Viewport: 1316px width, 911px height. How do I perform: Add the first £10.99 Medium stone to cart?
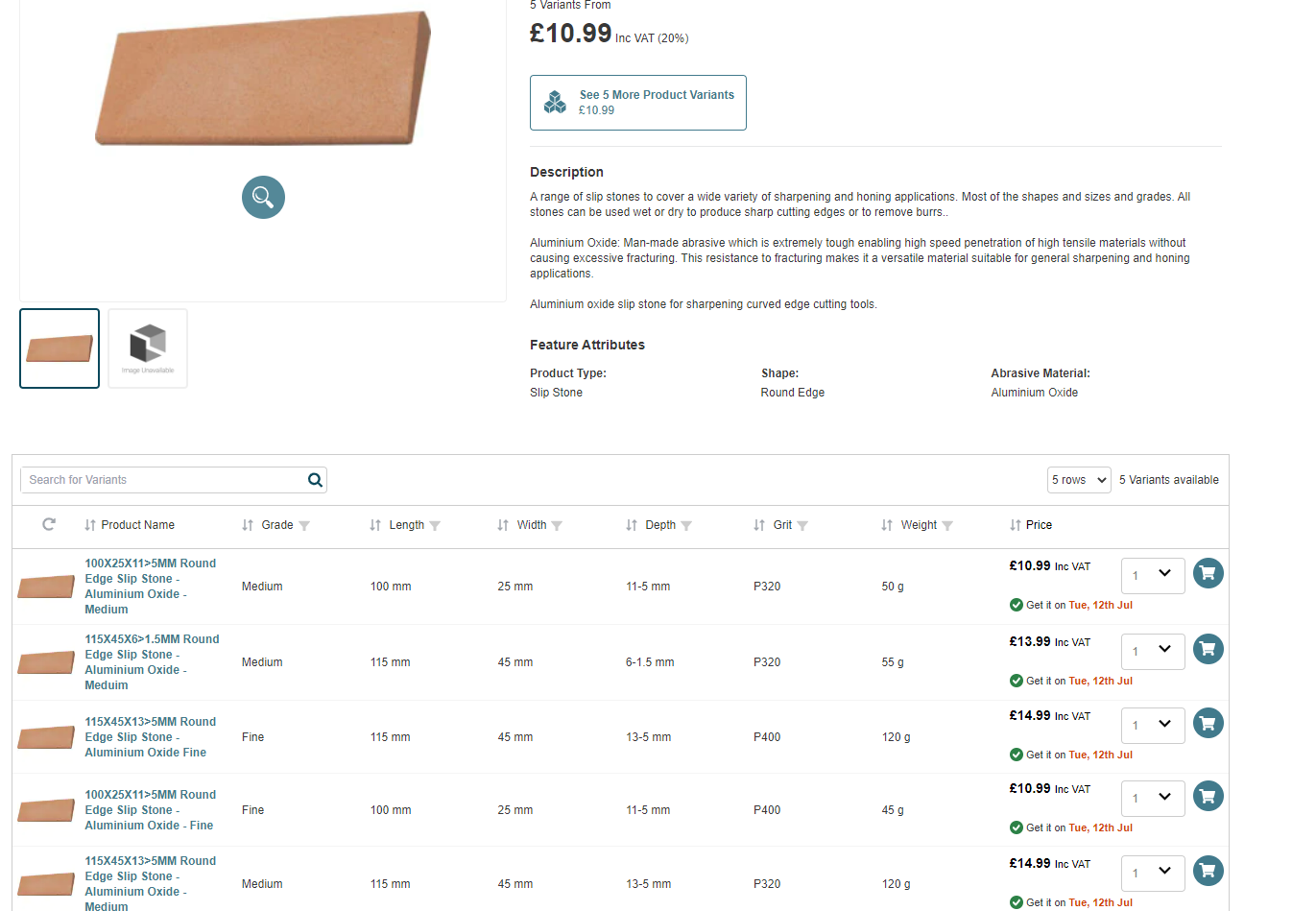[1208, 573]
